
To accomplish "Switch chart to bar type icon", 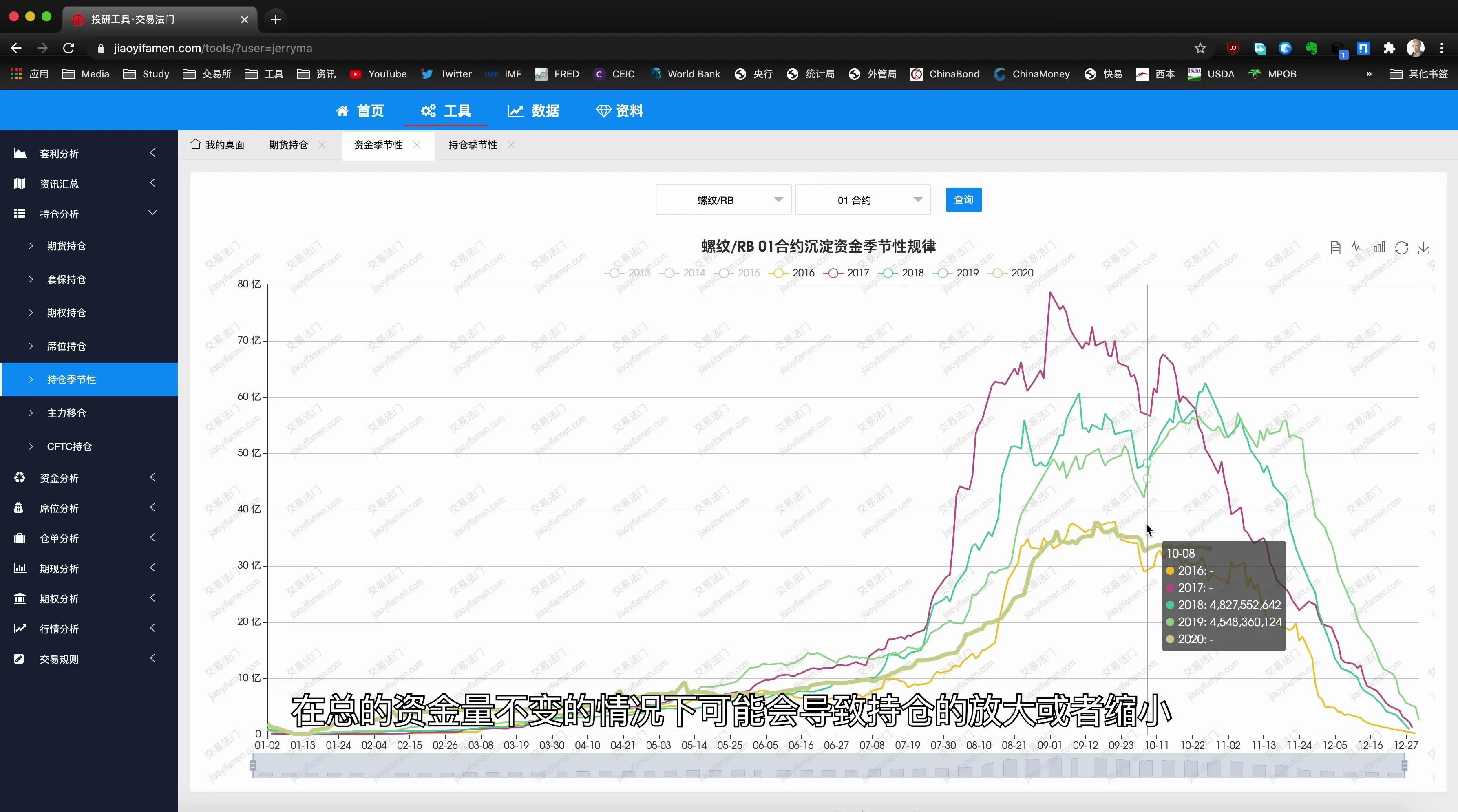I will (x=1379, y=248).
